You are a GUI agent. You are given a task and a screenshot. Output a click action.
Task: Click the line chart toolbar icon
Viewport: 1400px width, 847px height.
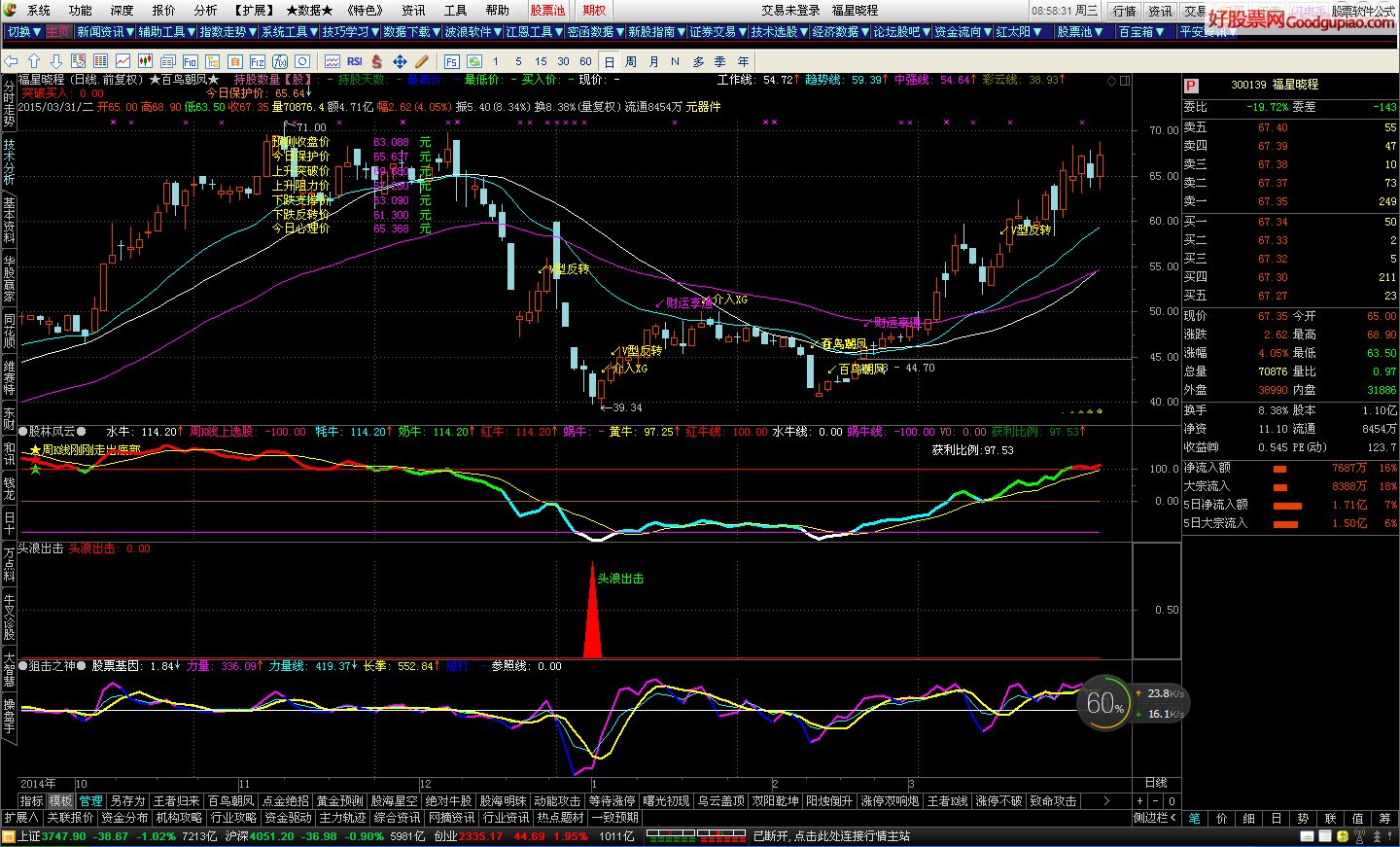point(122,60)
